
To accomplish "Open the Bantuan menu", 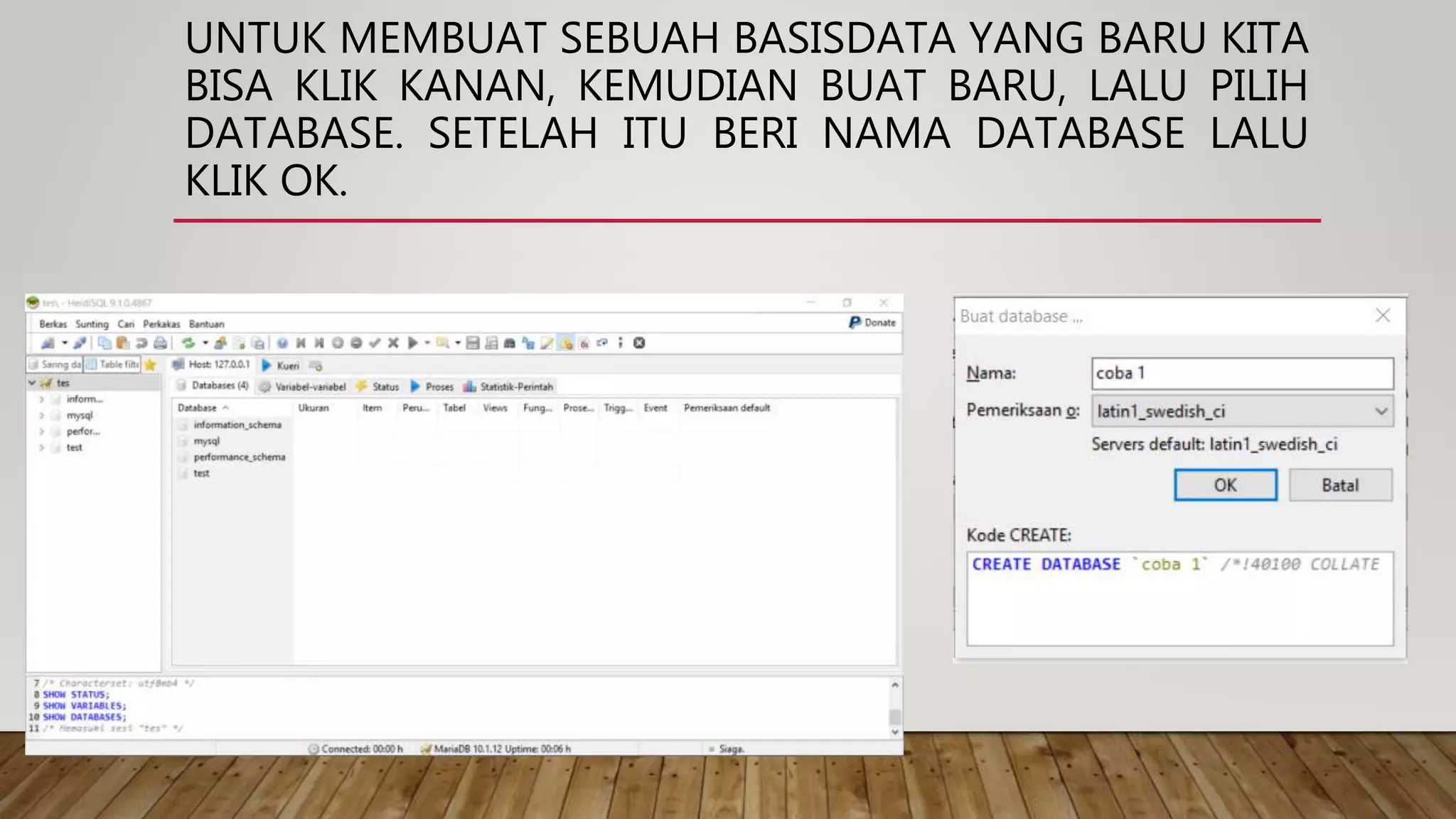I will pyautogui.click(x=206, y=324).
